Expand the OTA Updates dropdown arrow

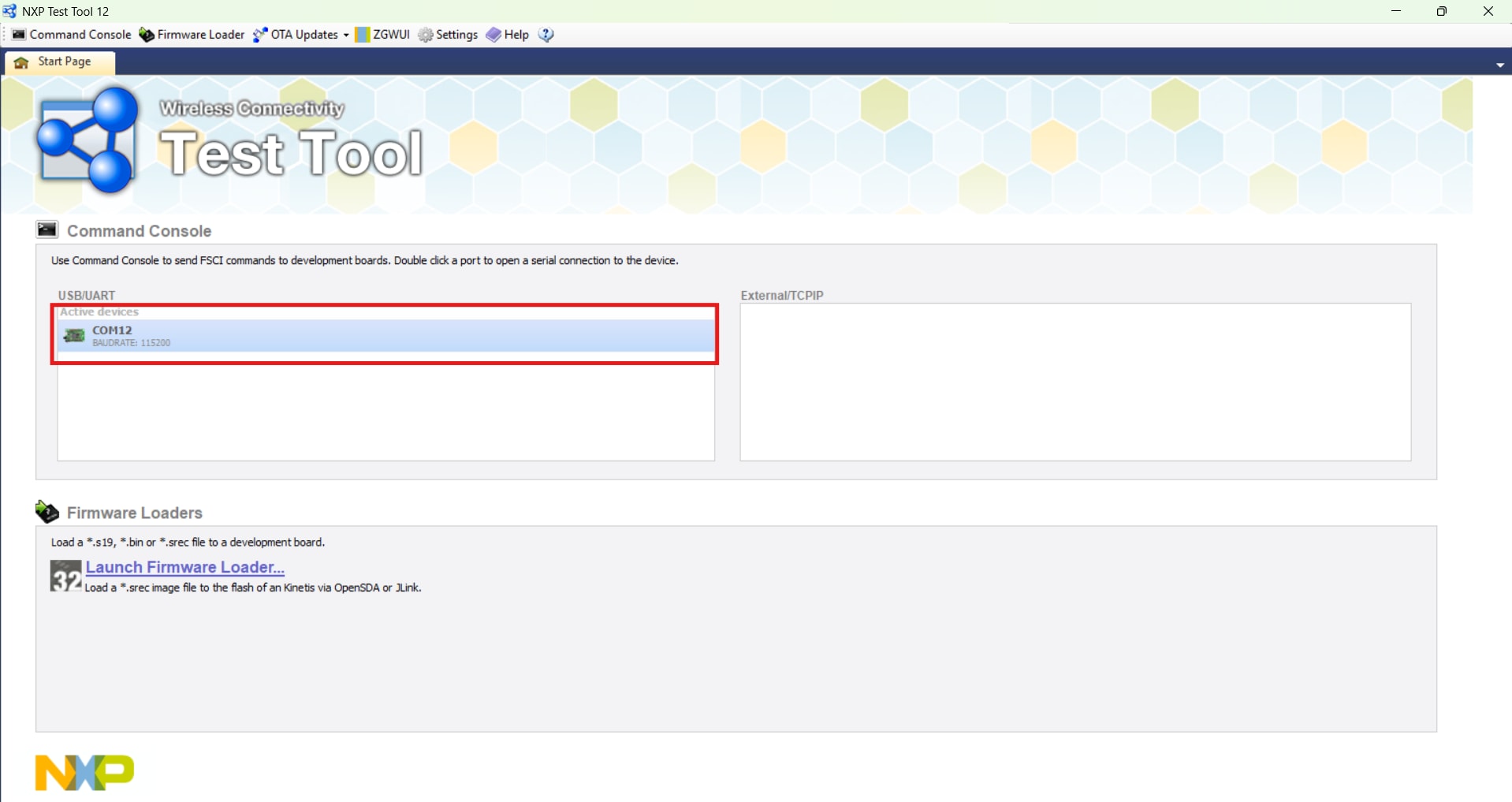pyautogui.click(x=346, y=35)
